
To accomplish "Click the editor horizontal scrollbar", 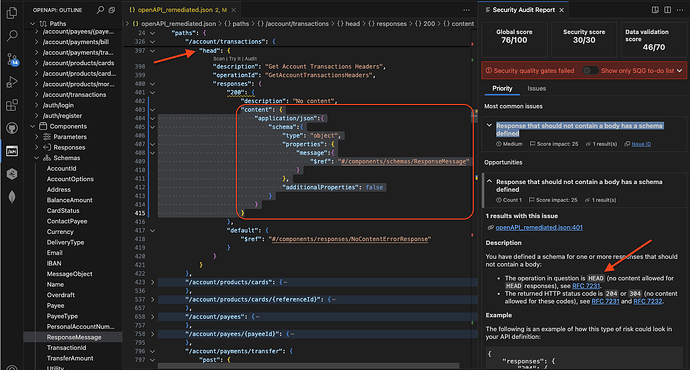I will click(x=308, y=366).
